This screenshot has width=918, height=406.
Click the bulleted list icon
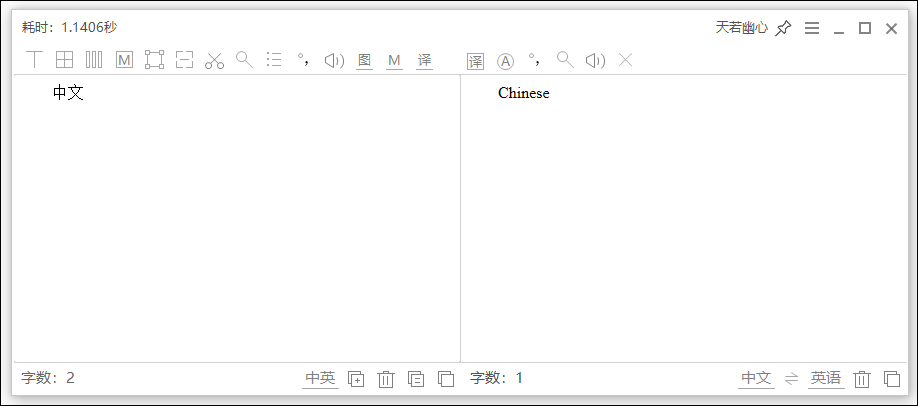click(x=274, y=60)
